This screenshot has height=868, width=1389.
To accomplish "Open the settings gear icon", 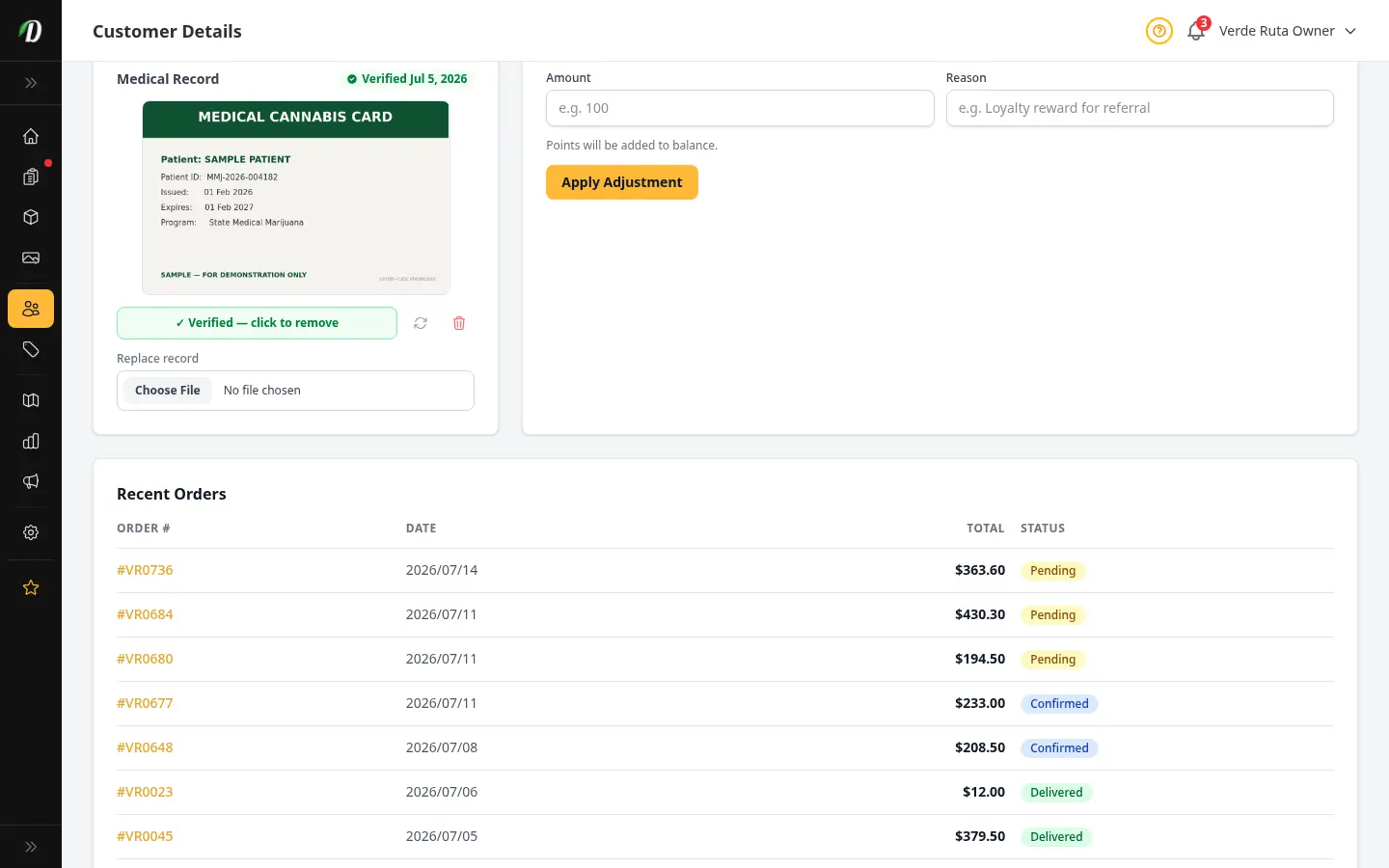I will [31, 532].
